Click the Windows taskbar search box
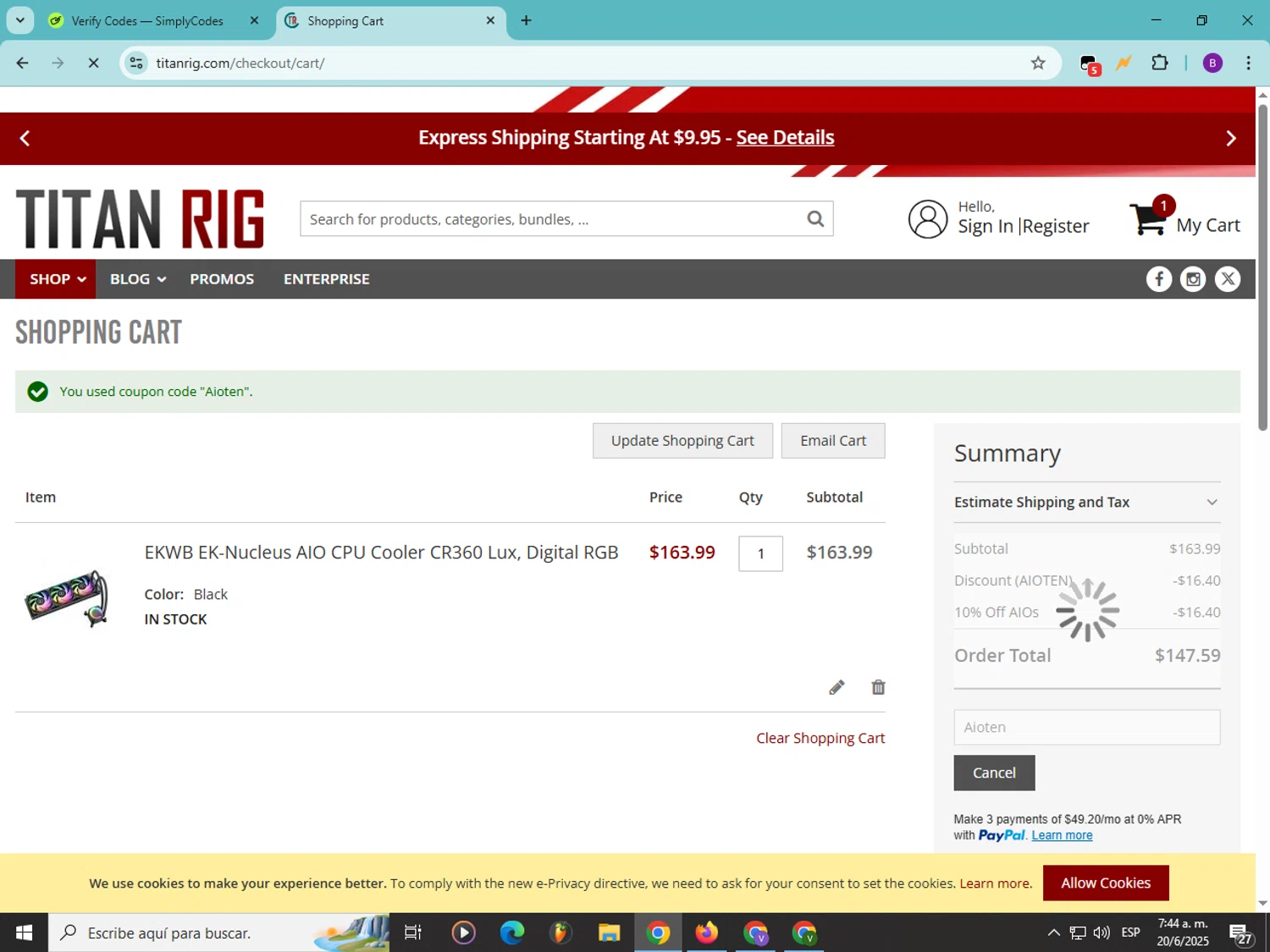The height and width of the screenshot is (952, 1270). tap(218, 933)
